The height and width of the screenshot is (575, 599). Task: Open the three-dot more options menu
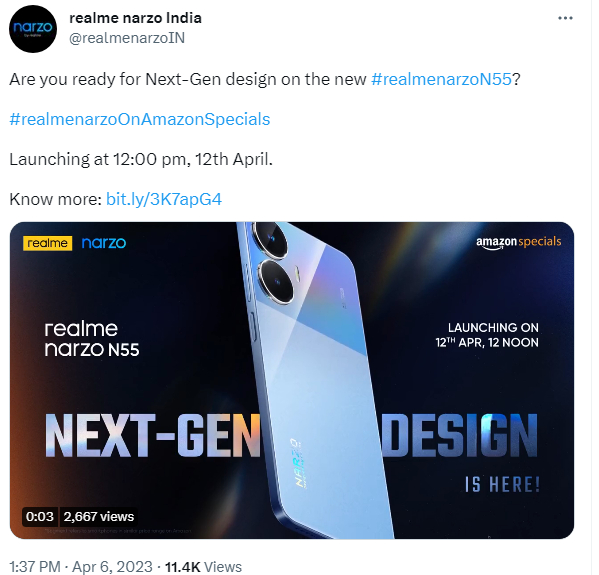[x=565, y=18]
